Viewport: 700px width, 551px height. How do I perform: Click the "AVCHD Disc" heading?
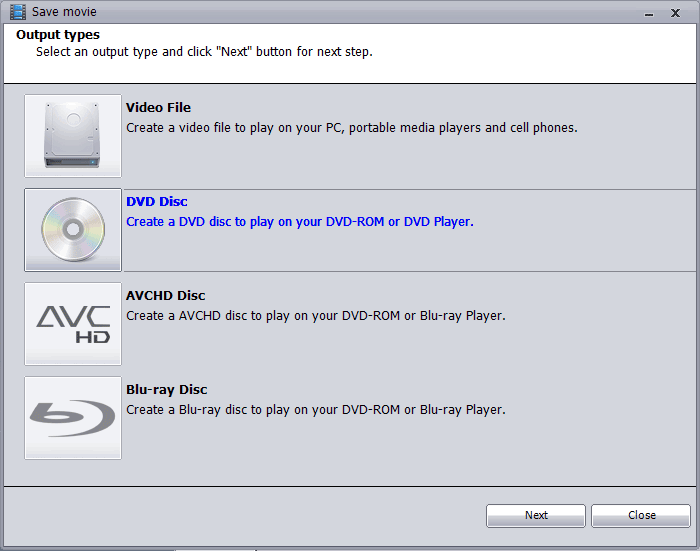click(166, 296)
